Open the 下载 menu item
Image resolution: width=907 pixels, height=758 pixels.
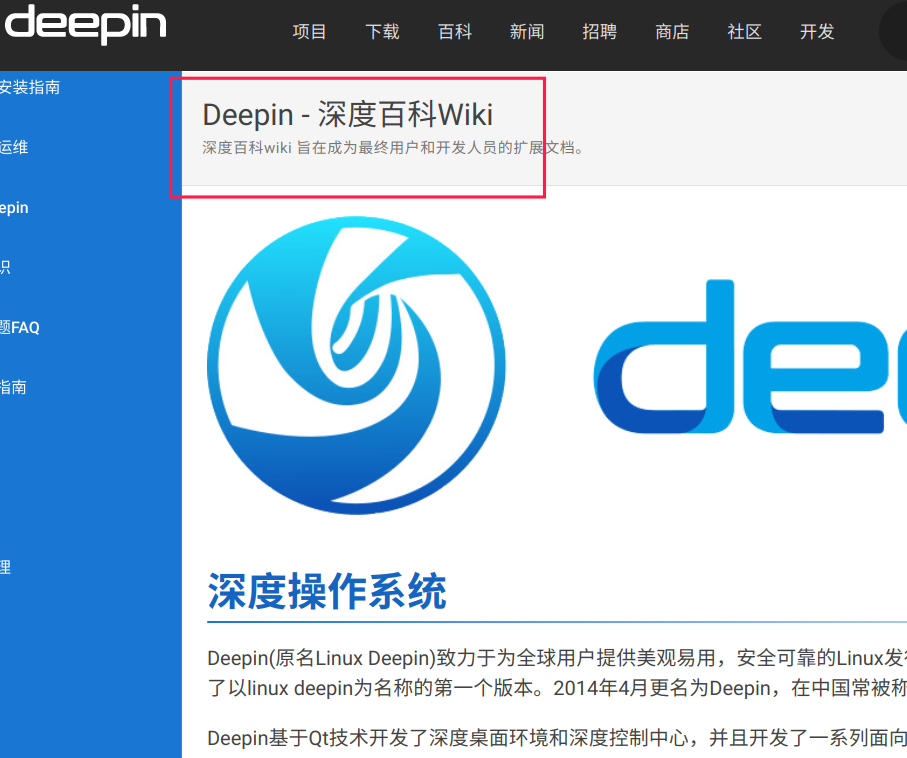[382, 31]
